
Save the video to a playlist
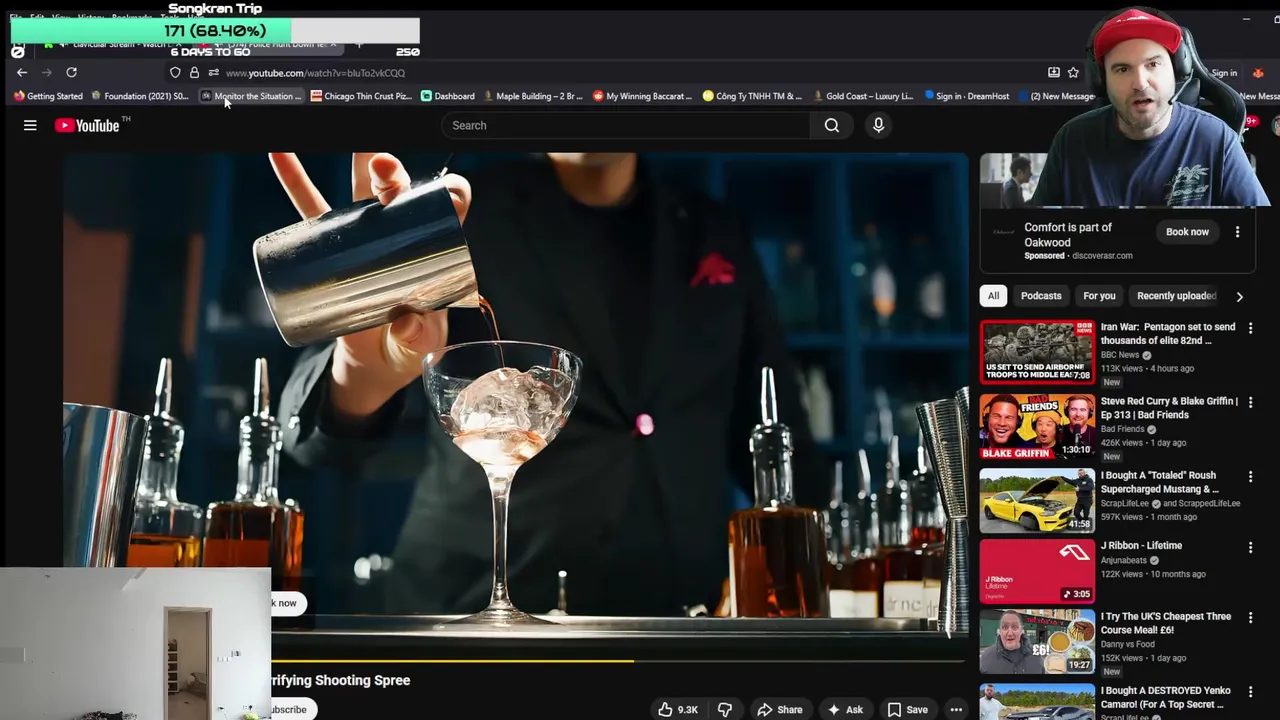click(x=908, y=709)
